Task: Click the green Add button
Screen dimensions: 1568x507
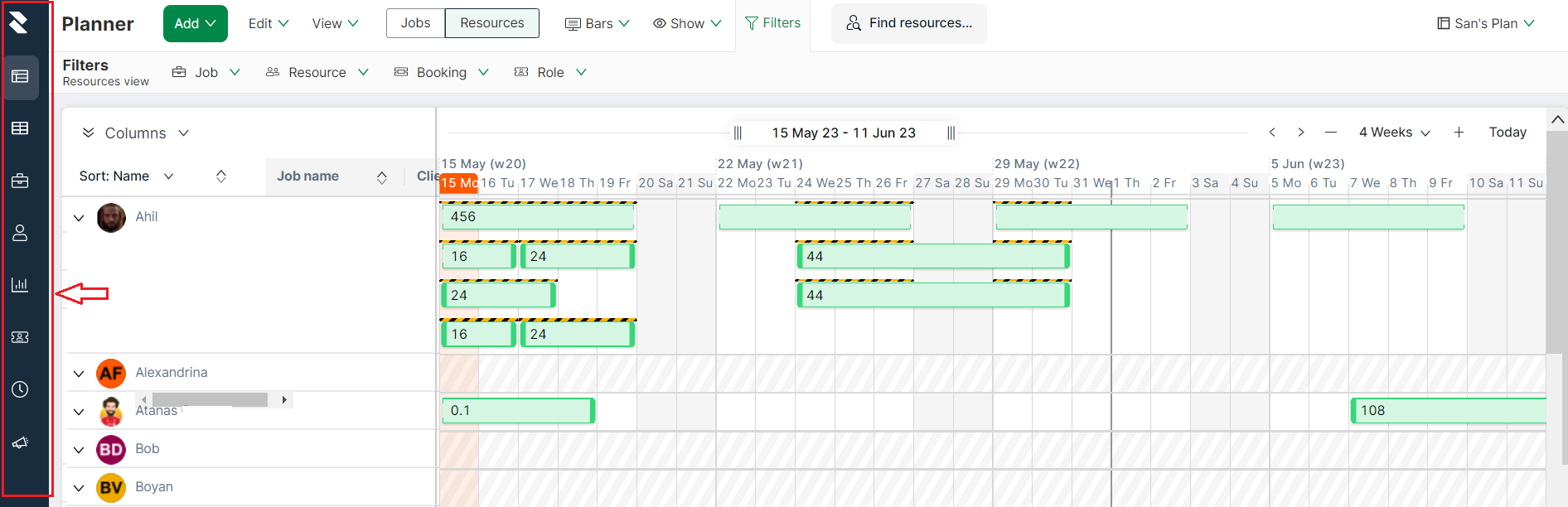Action: tap(195, 23)
